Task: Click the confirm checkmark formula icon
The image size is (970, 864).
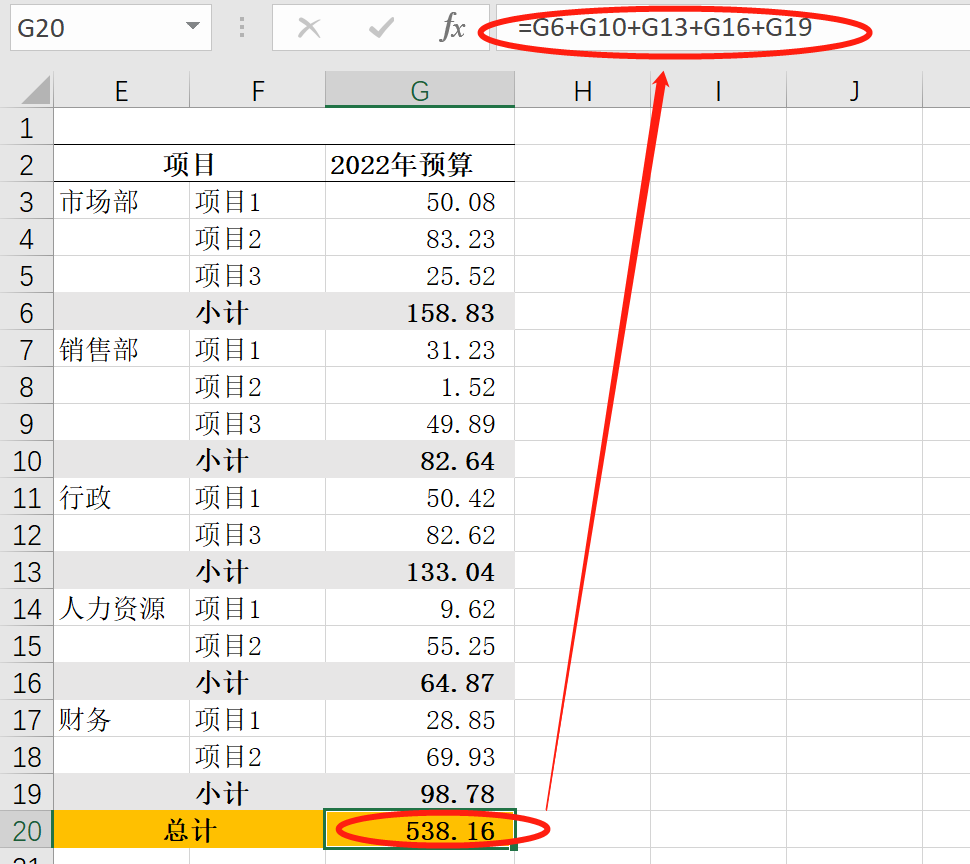Action: 381,28
